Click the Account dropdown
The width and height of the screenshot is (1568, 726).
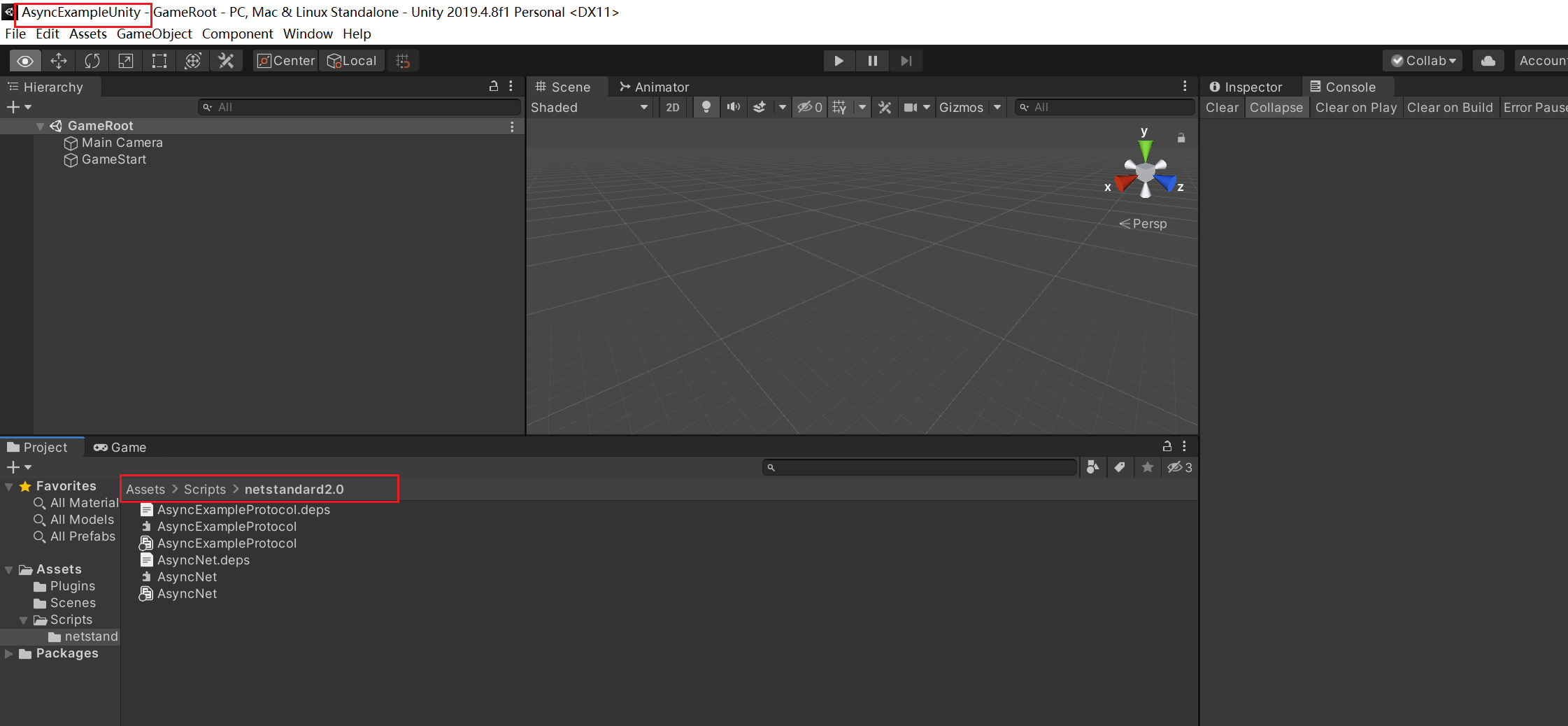point(1541,61)
